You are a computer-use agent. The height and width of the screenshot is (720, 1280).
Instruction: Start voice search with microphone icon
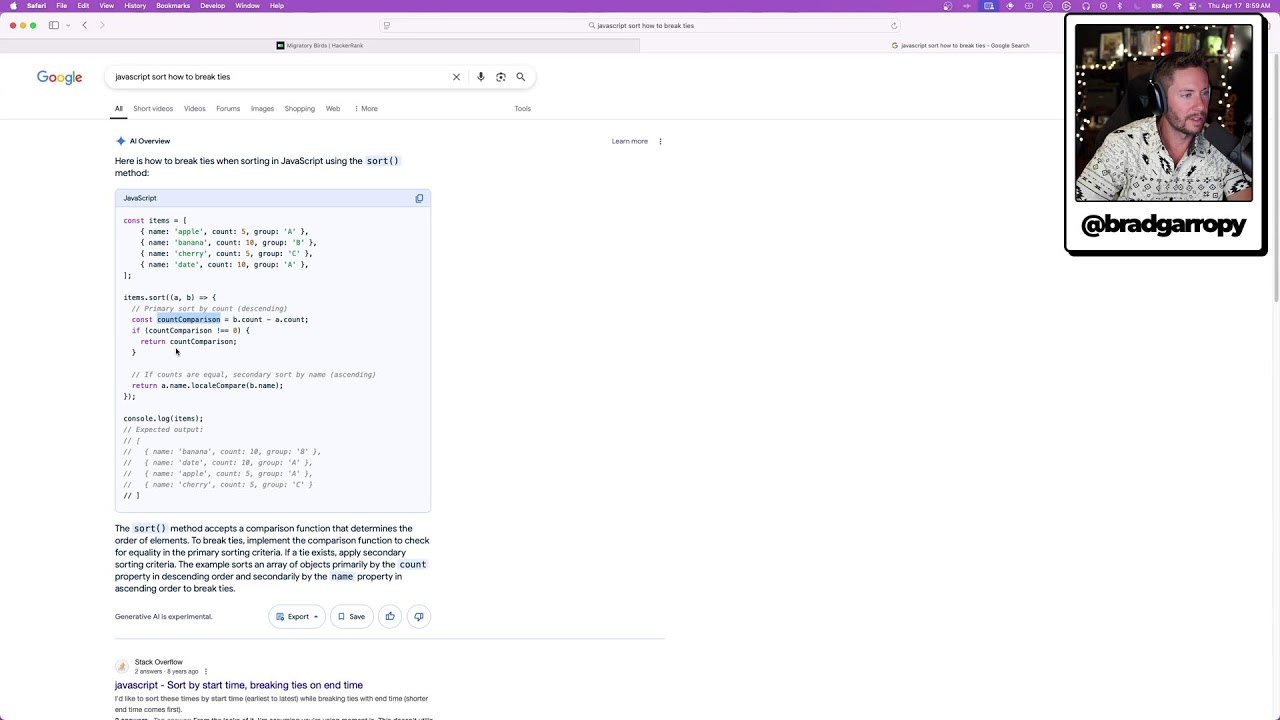tap(481, 77)
